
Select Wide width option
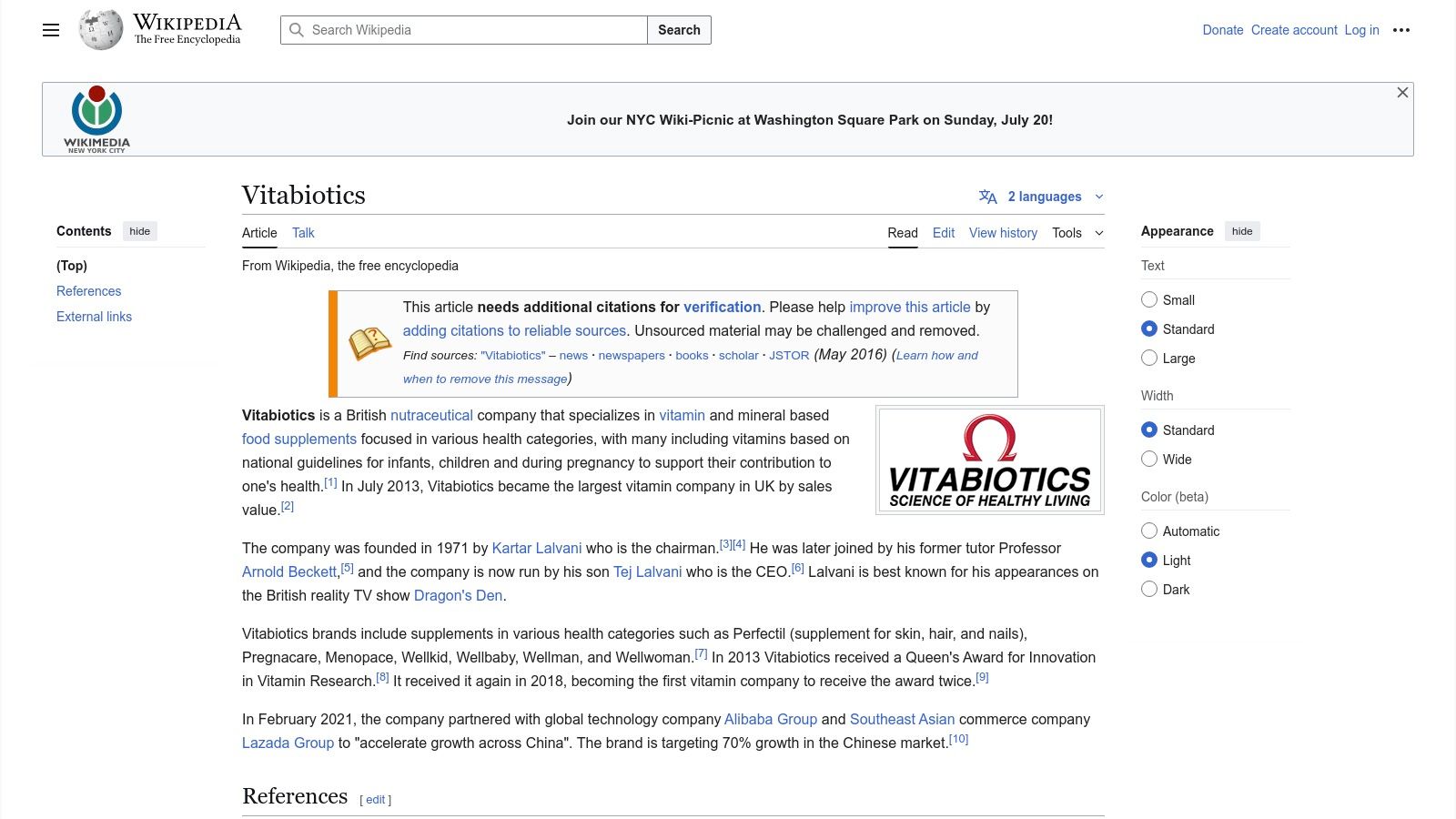[1149, 460]
